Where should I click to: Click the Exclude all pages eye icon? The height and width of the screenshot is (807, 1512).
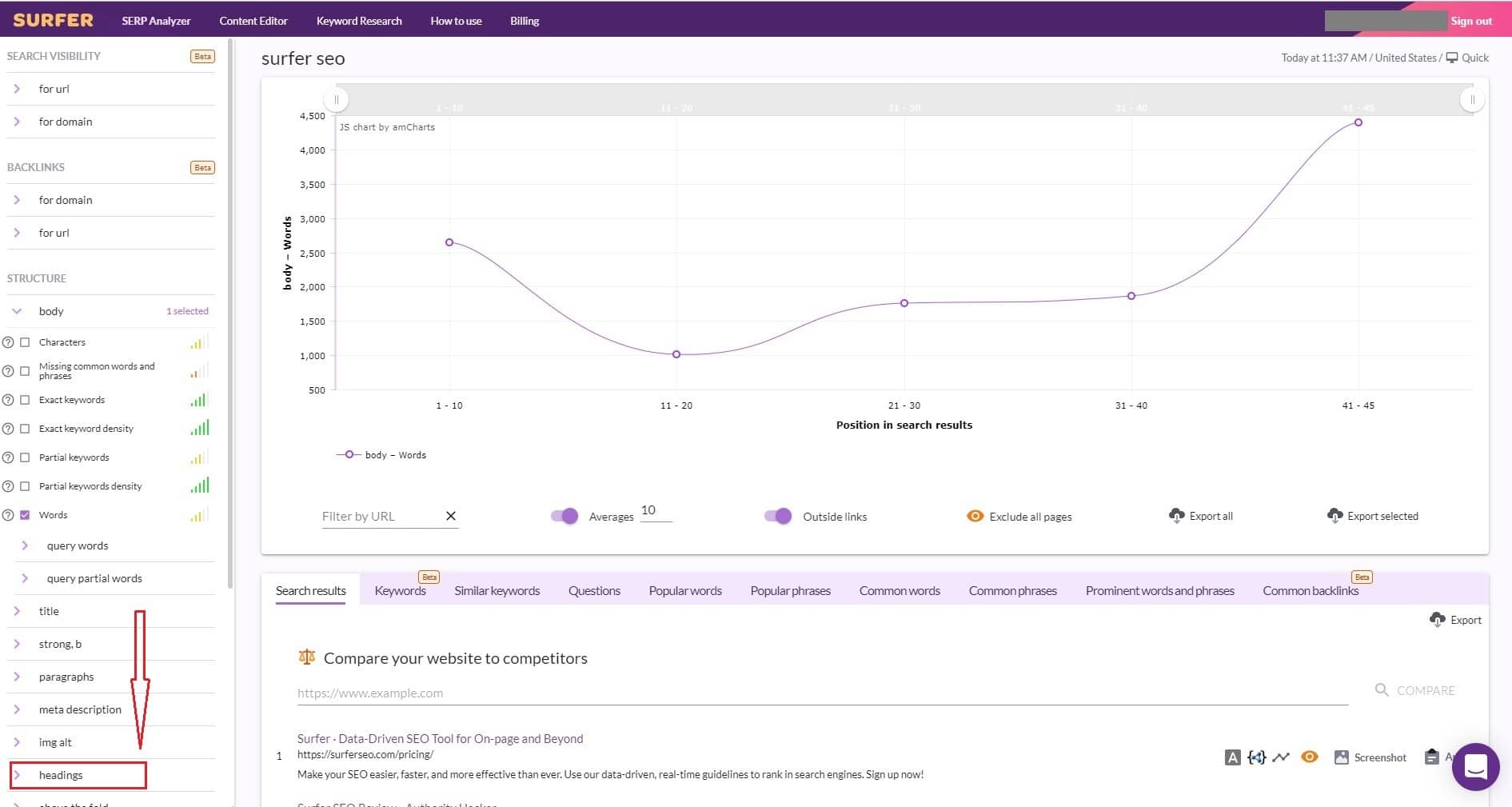click(x=975, y=516)
